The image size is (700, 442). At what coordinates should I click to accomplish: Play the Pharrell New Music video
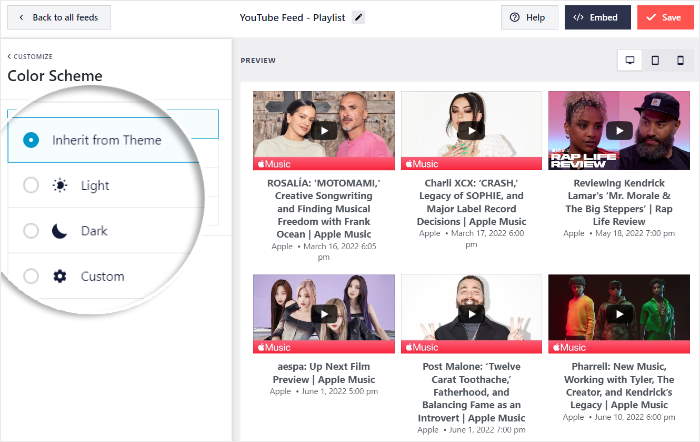[619, 314]
